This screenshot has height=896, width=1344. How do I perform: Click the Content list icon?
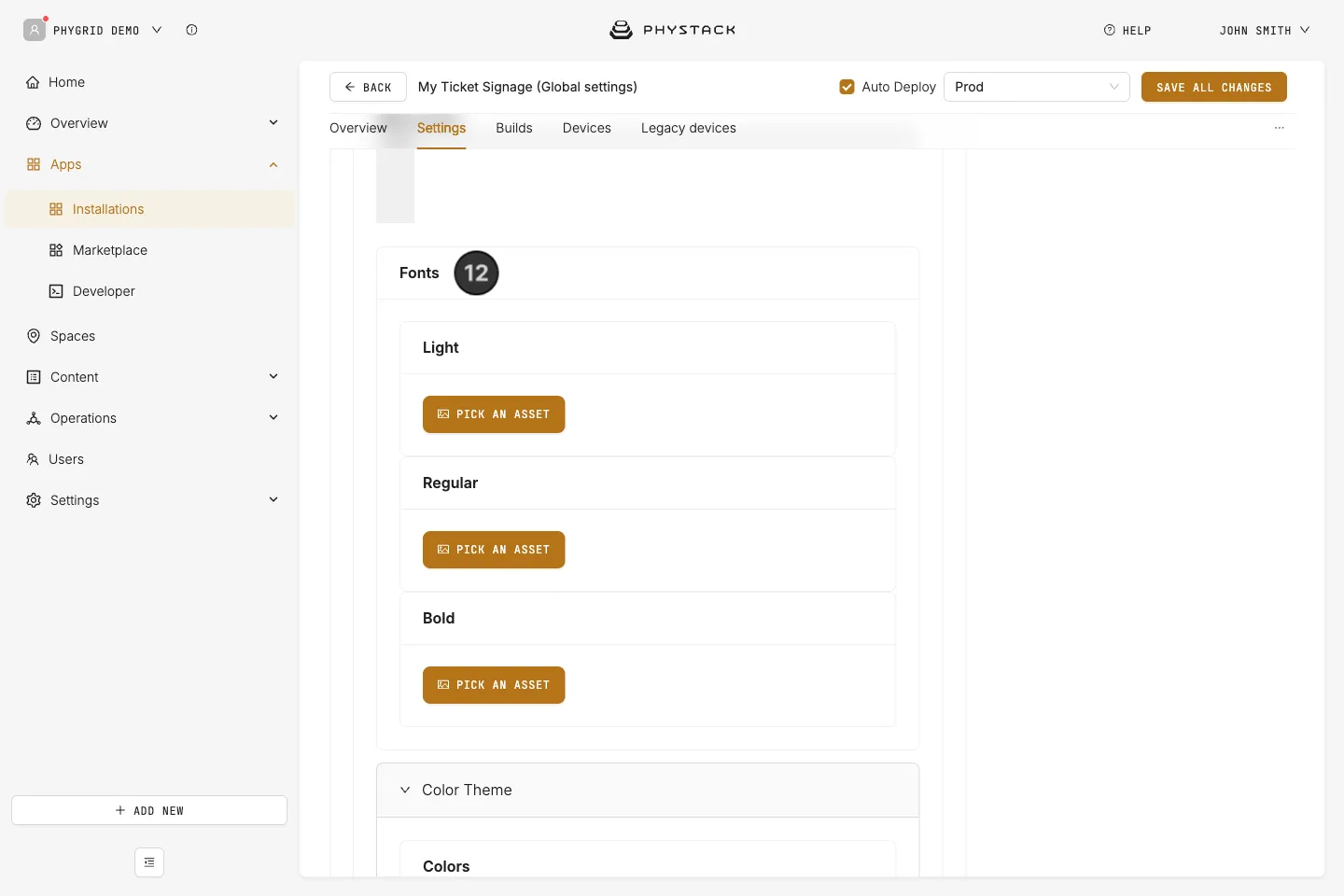coord(34,377)
